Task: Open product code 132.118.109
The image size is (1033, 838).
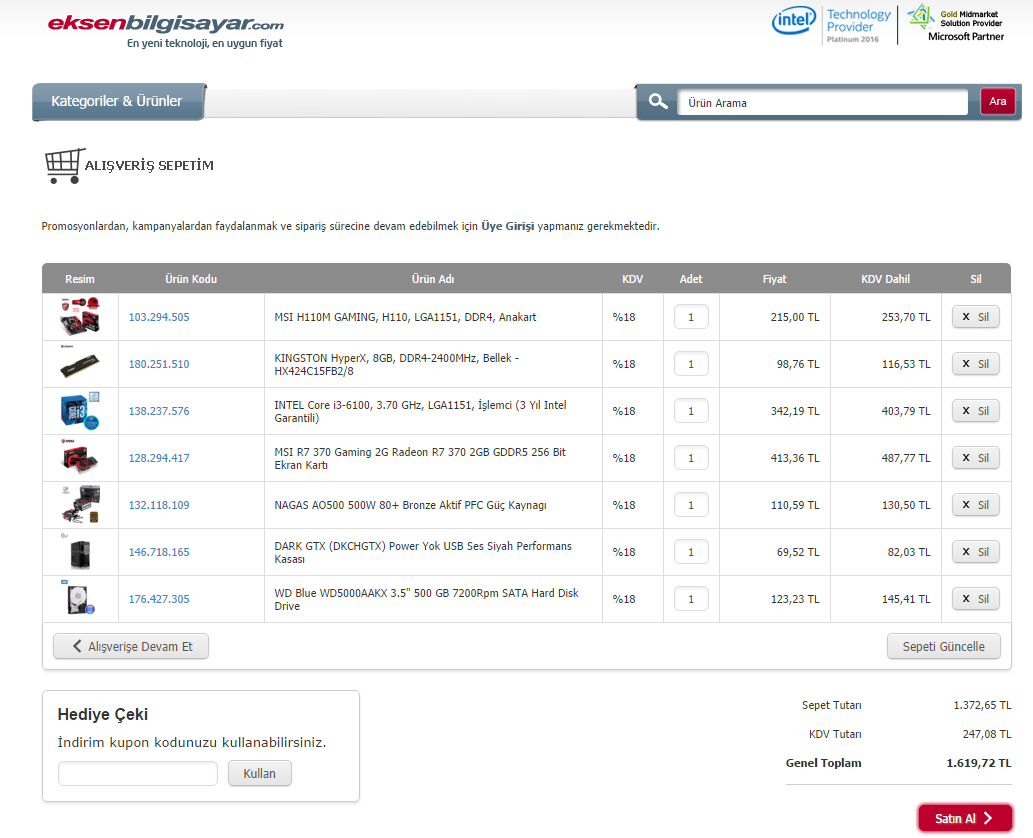Action: [x=159, y=505]
